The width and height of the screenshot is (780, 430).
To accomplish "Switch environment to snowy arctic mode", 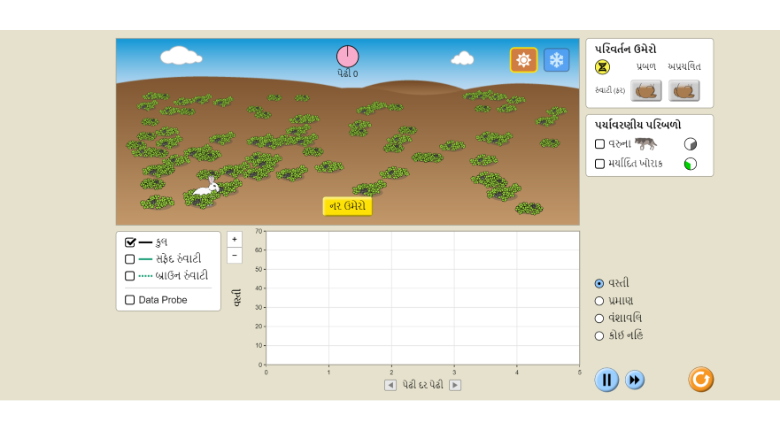I will pyautogui.click(x=556, y=60).
